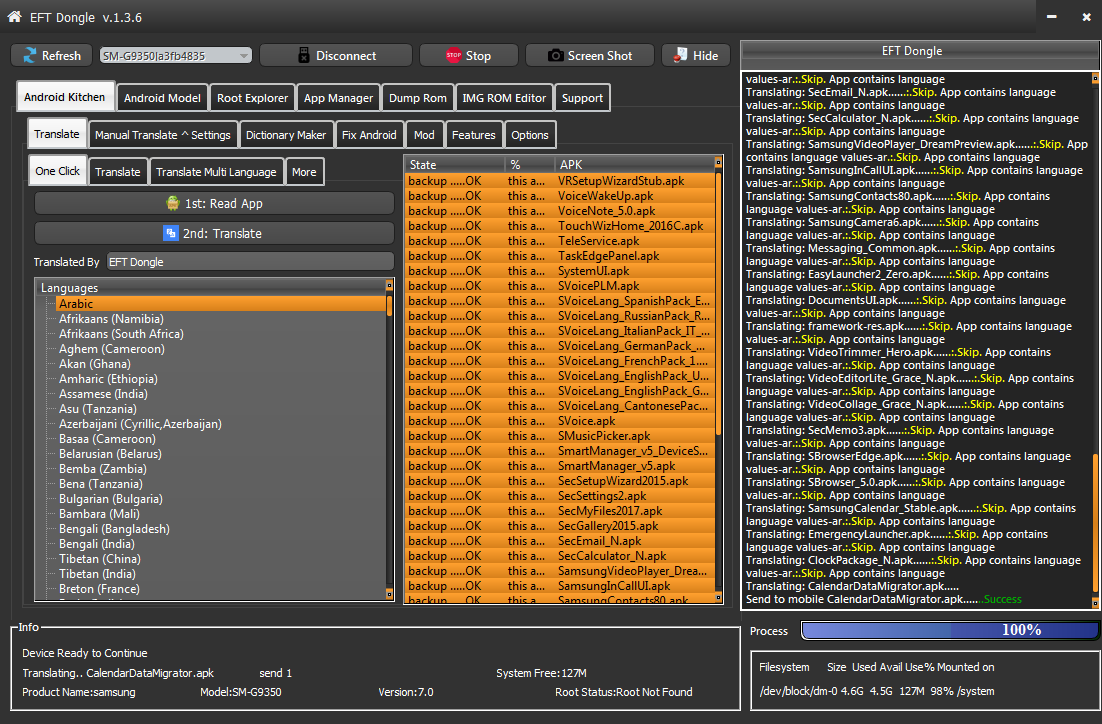
Task: Open the Mod tab
Action: (x=424, y=135)
